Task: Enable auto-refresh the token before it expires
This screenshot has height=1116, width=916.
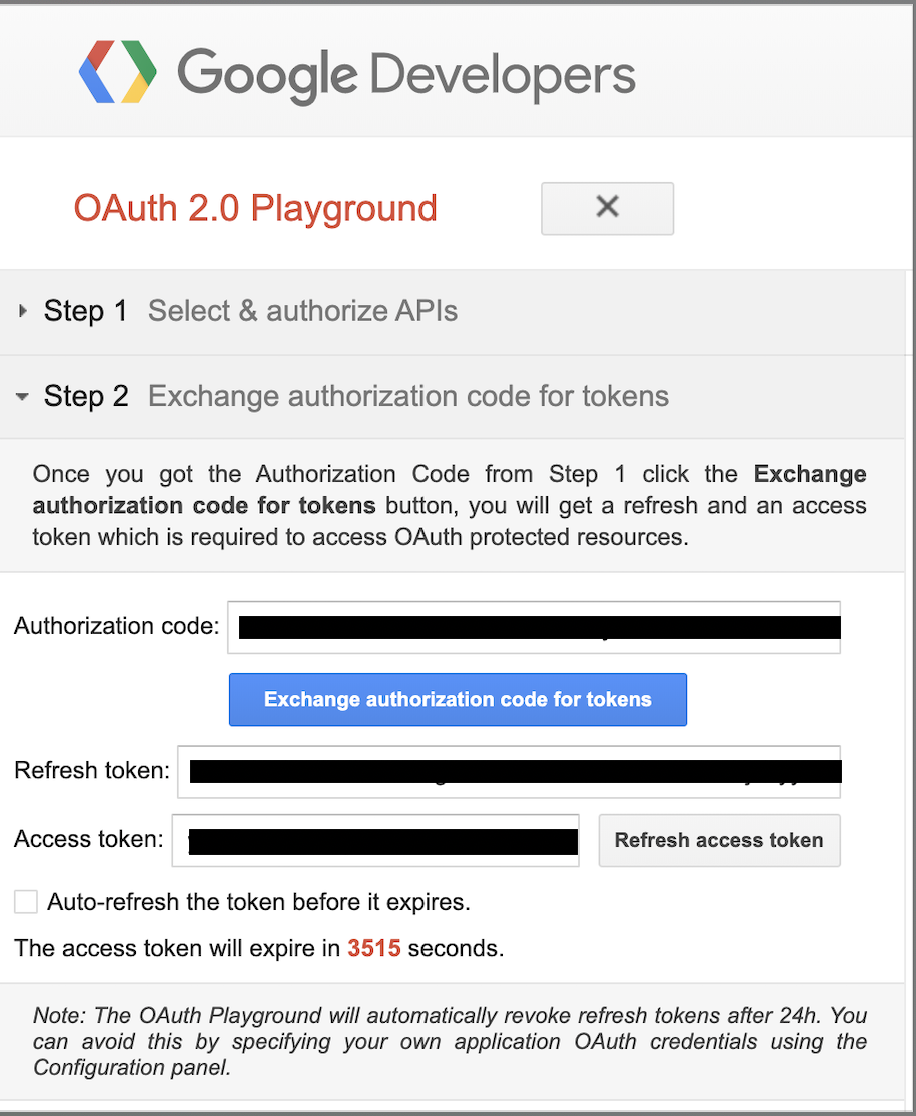Action: pos(25,901)
